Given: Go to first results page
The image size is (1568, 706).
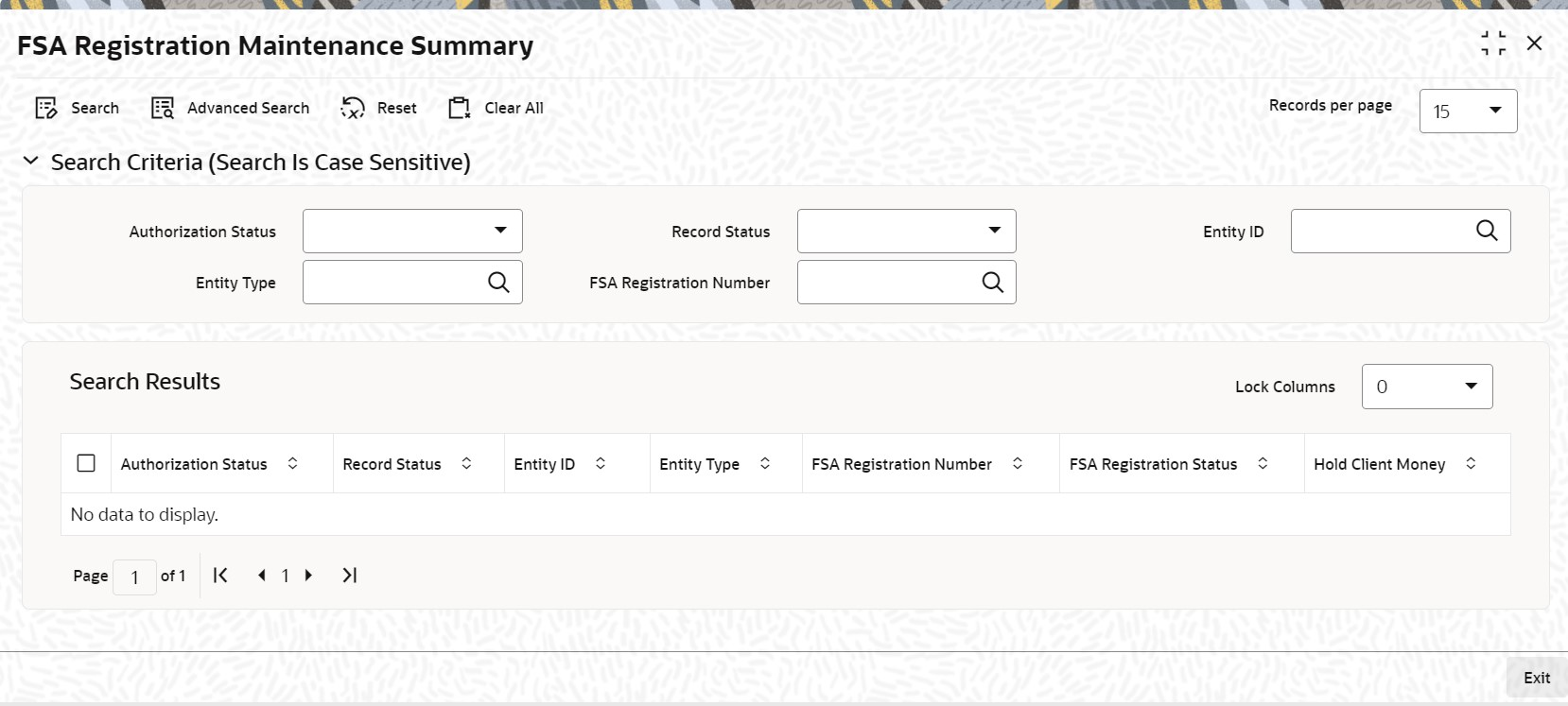Looking at the screenshot, I should click(220, 575).
